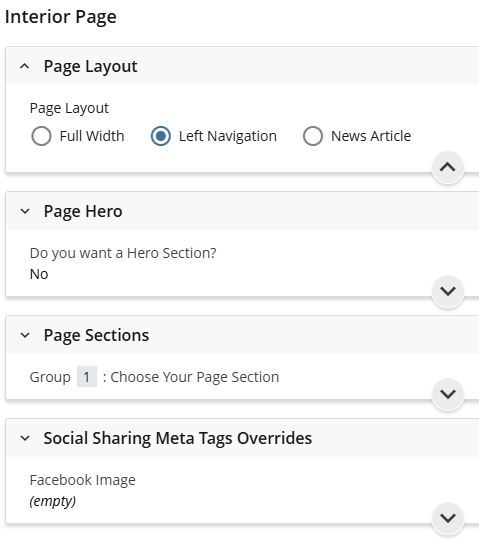The height and width of the screenshot is (551, 479).
Task: Click chevron beside Social Sharing Meta Tags Overrides
Action: [x=25, y=438]
